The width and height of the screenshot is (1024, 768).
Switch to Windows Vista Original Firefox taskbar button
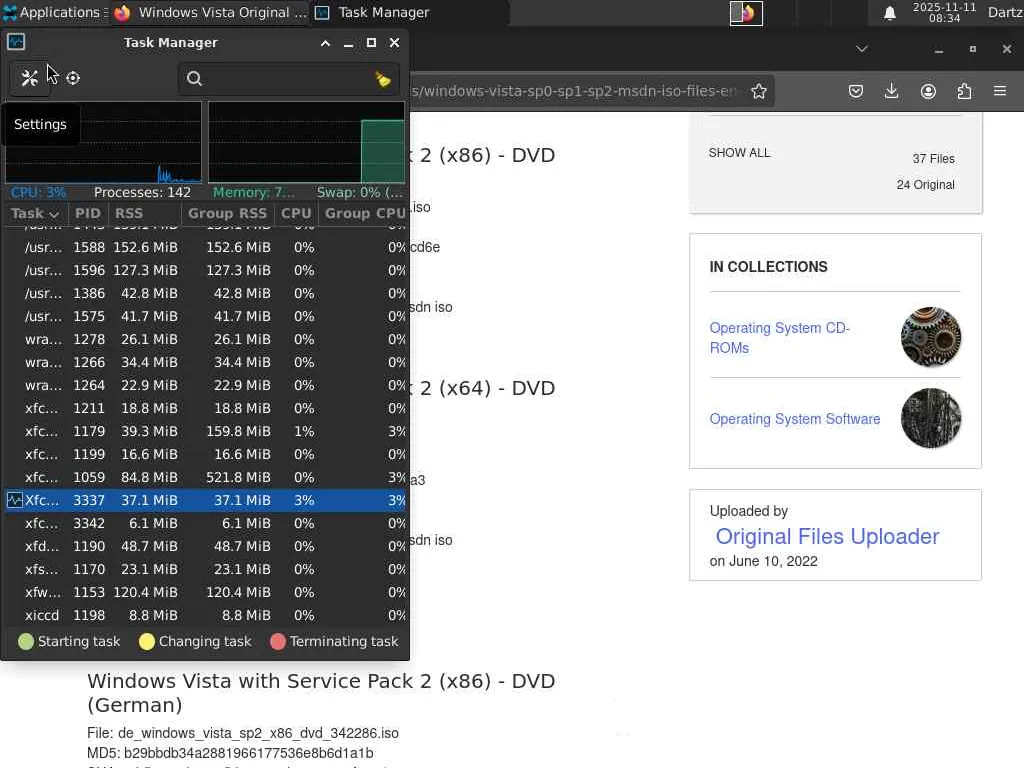click(x=212, y=12)
